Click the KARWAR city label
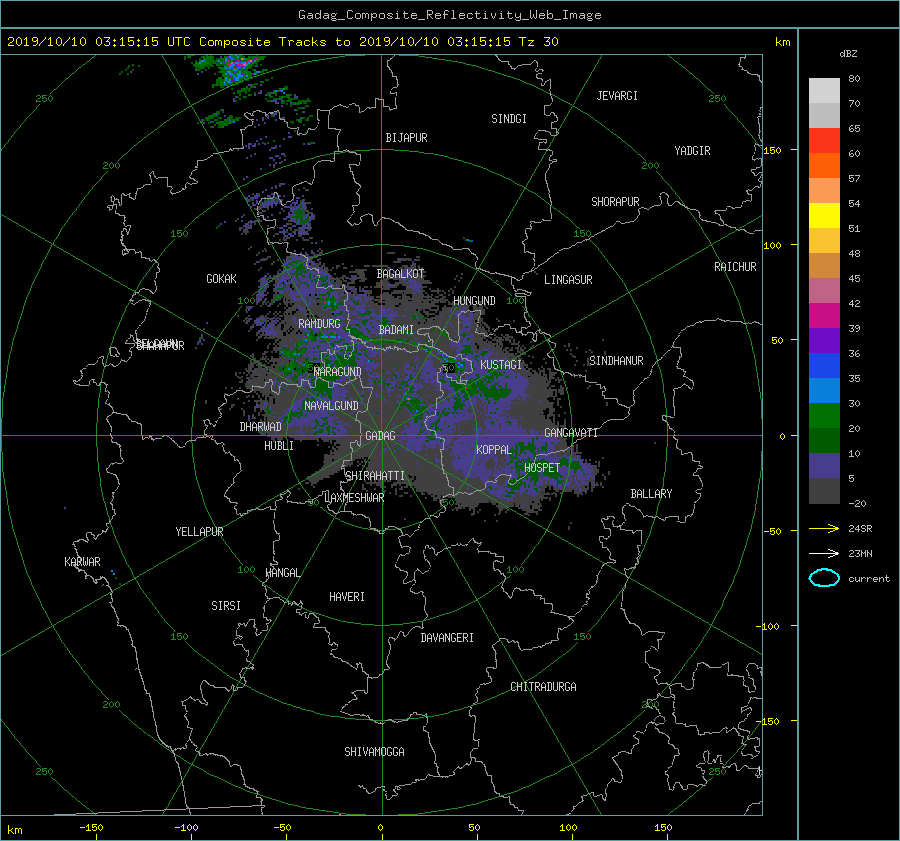 82,562
